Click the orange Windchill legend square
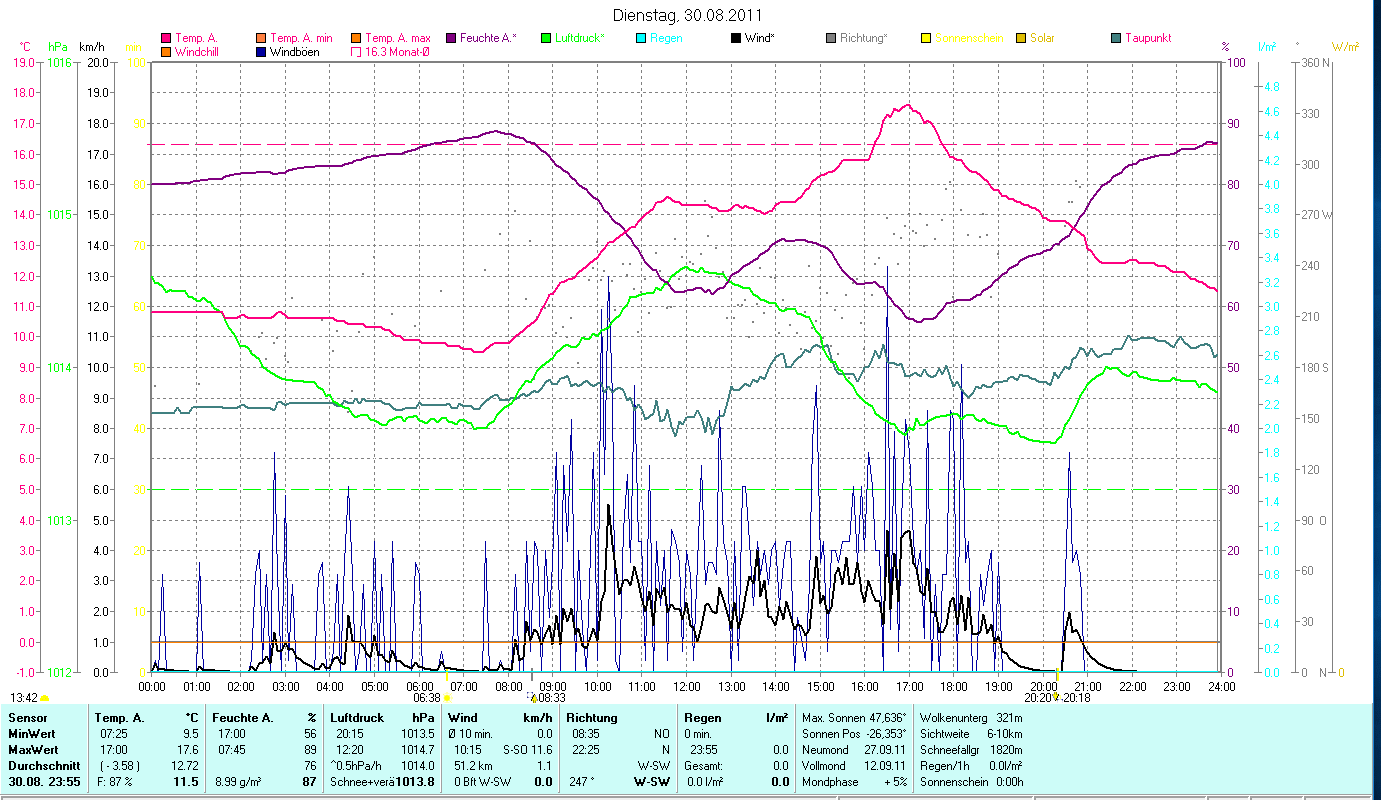This screenshot has height=800, width=1381. (x=166, y=52)
